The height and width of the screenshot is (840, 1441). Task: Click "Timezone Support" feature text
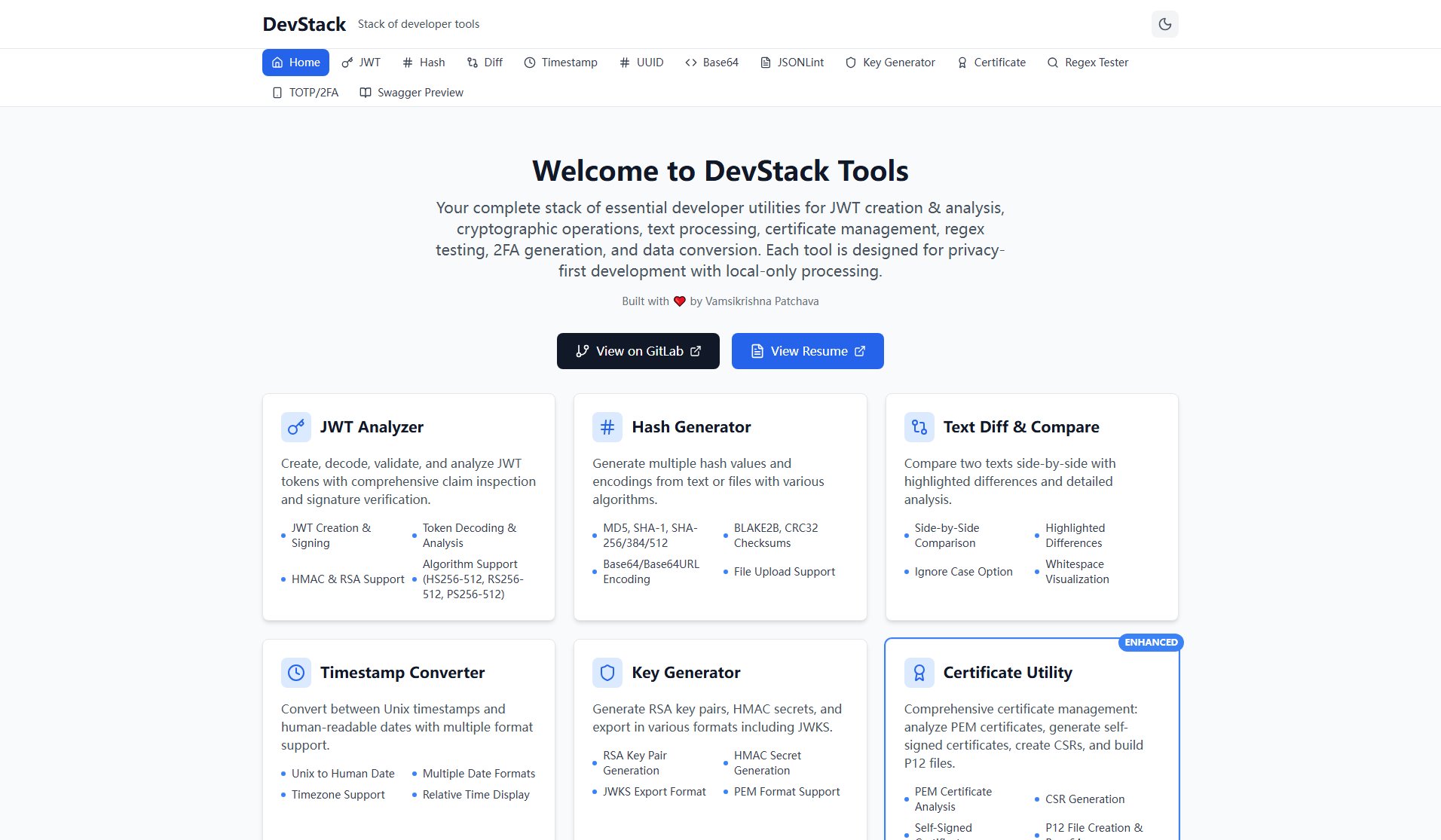338,795
